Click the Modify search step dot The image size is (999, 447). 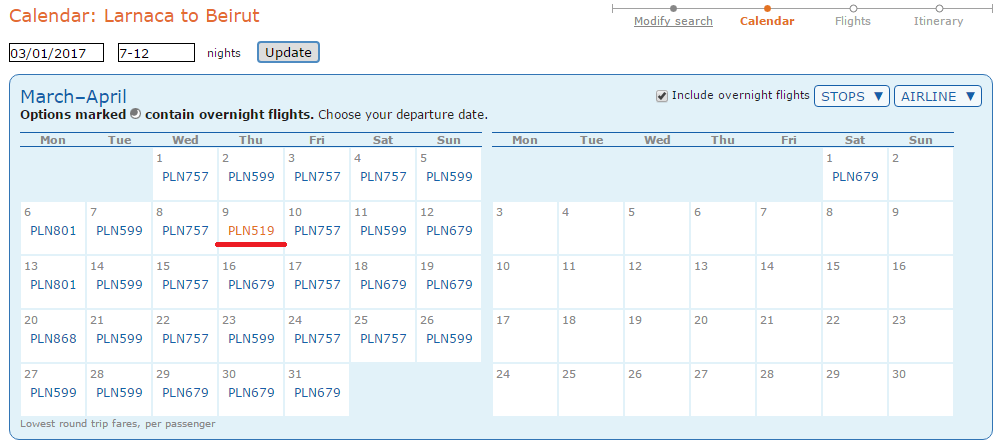pyautogui.click(x=673, y=8)
